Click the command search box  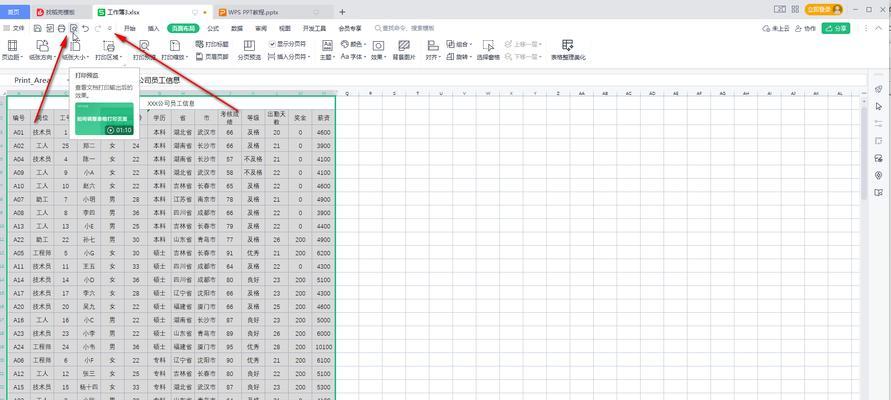(405, 28)
